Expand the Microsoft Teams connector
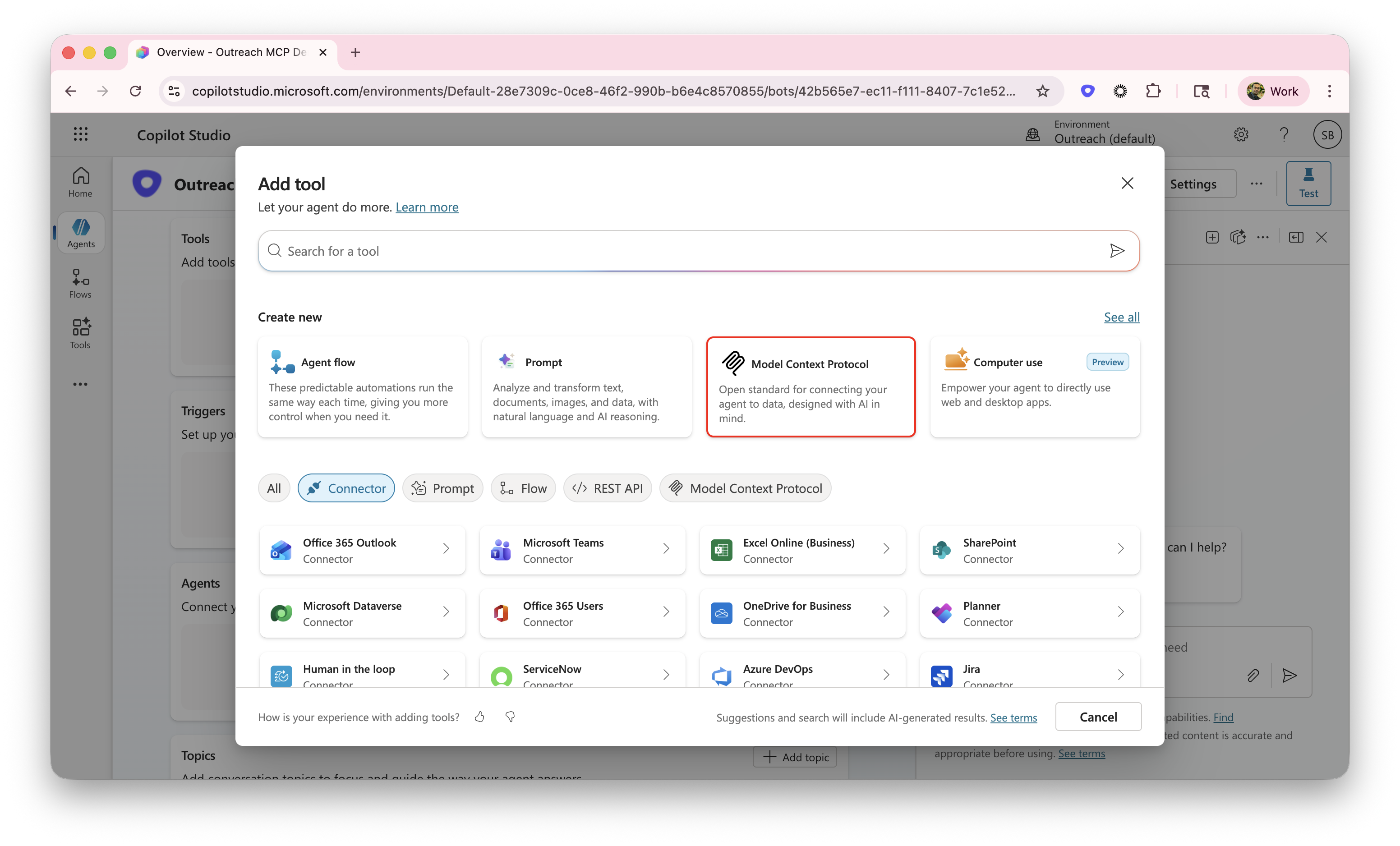The width and height of the screenshot is (1400, 846). coord(582,550)
